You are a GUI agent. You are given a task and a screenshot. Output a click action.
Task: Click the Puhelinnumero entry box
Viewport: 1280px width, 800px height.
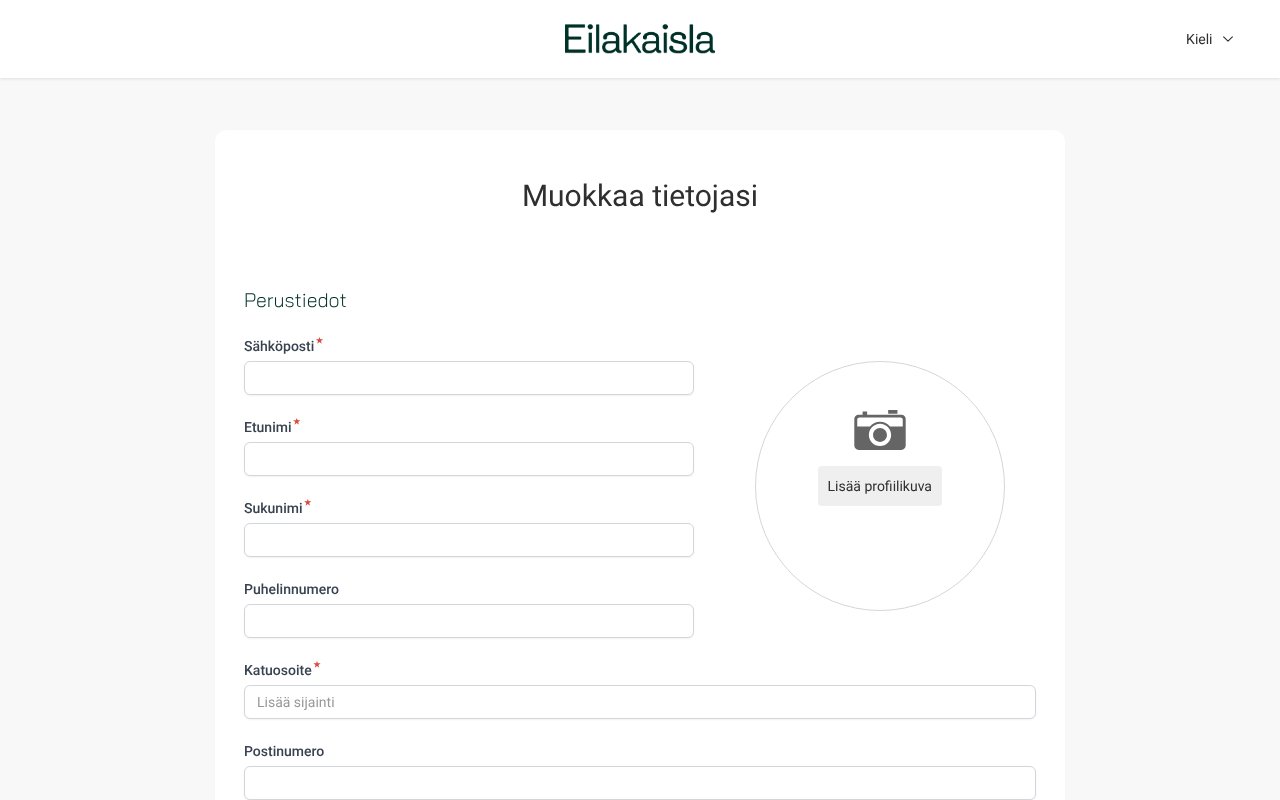click(x=469, y=621)
